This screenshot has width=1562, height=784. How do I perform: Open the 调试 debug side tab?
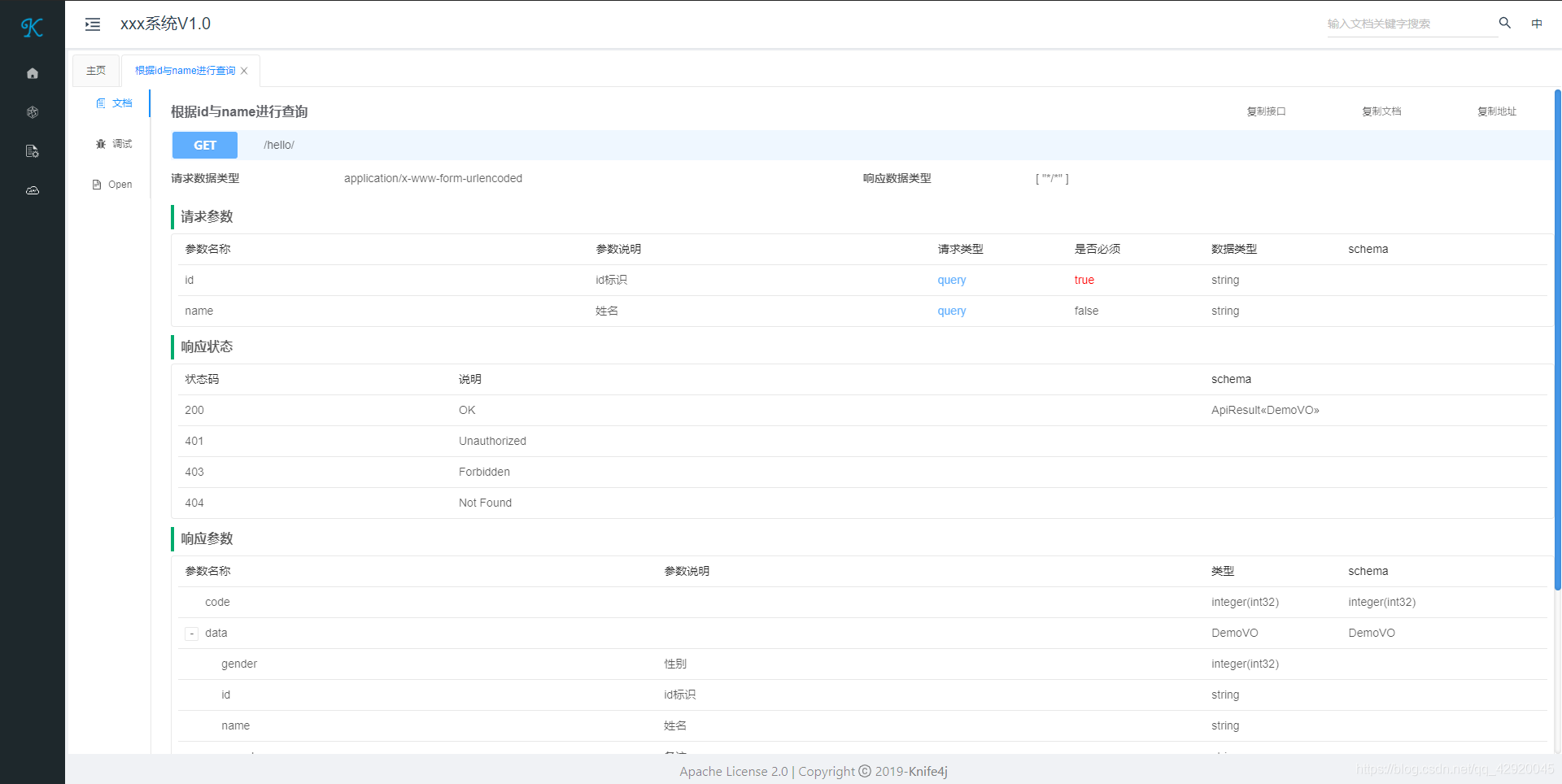coord(114,144)
